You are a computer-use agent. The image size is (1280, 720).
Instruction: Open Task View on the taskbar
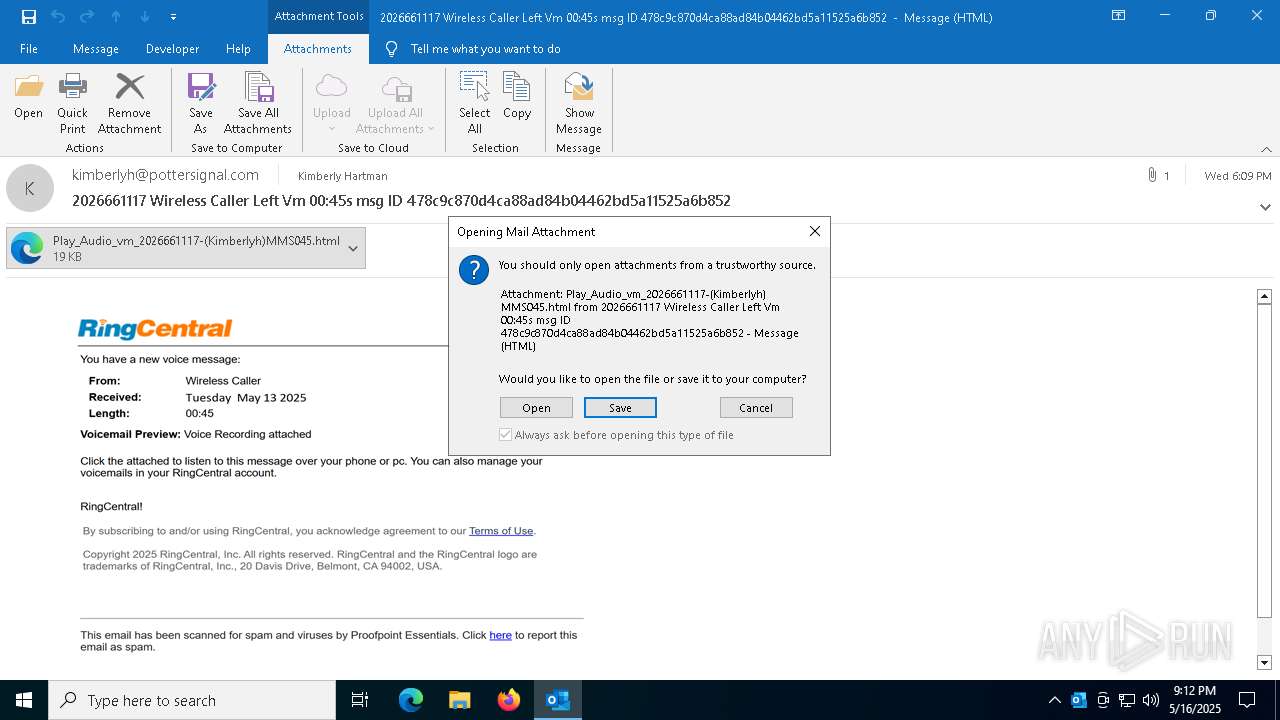tap(360, 700)
